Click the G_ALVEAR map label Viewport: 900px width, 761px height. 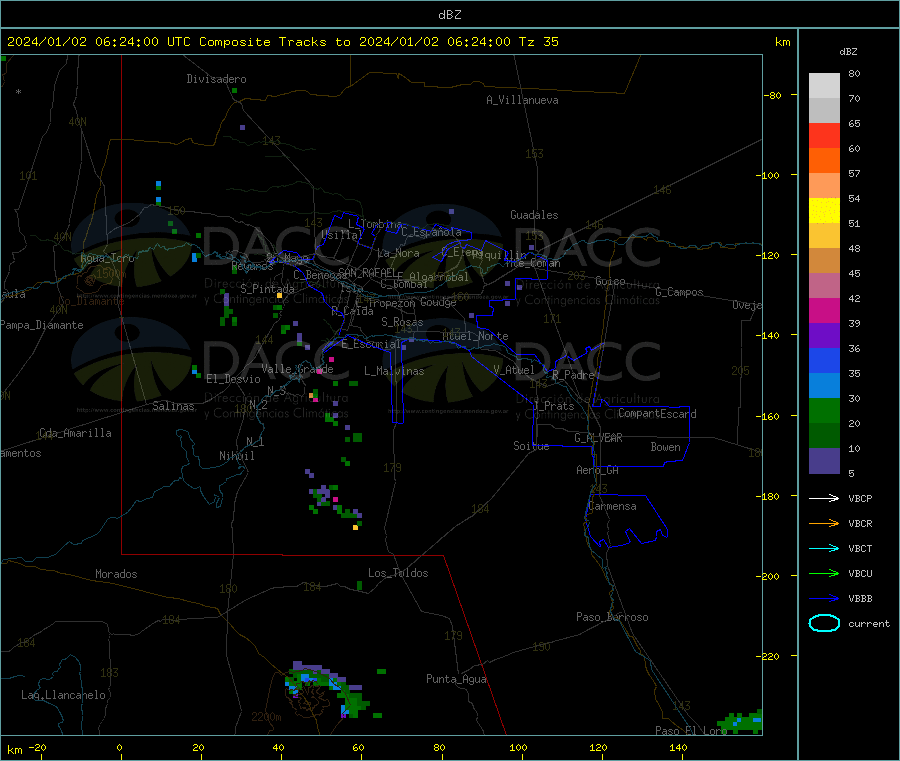598,438
